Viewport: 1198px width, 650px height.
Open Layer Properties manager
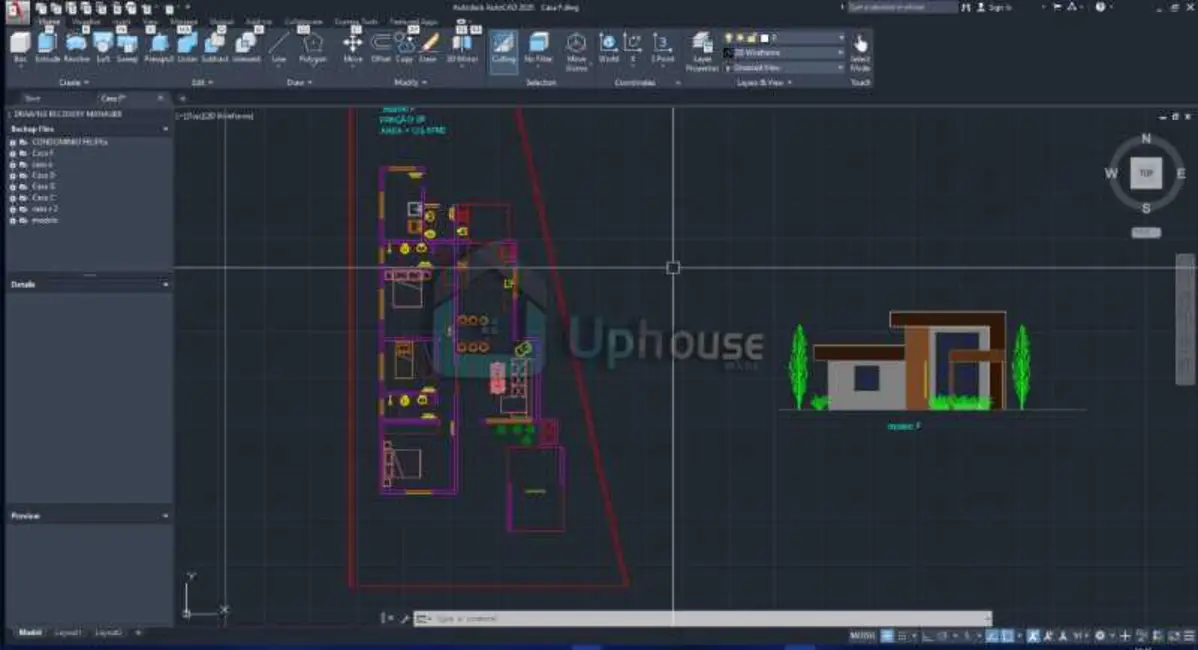click(x=702, y=50)
